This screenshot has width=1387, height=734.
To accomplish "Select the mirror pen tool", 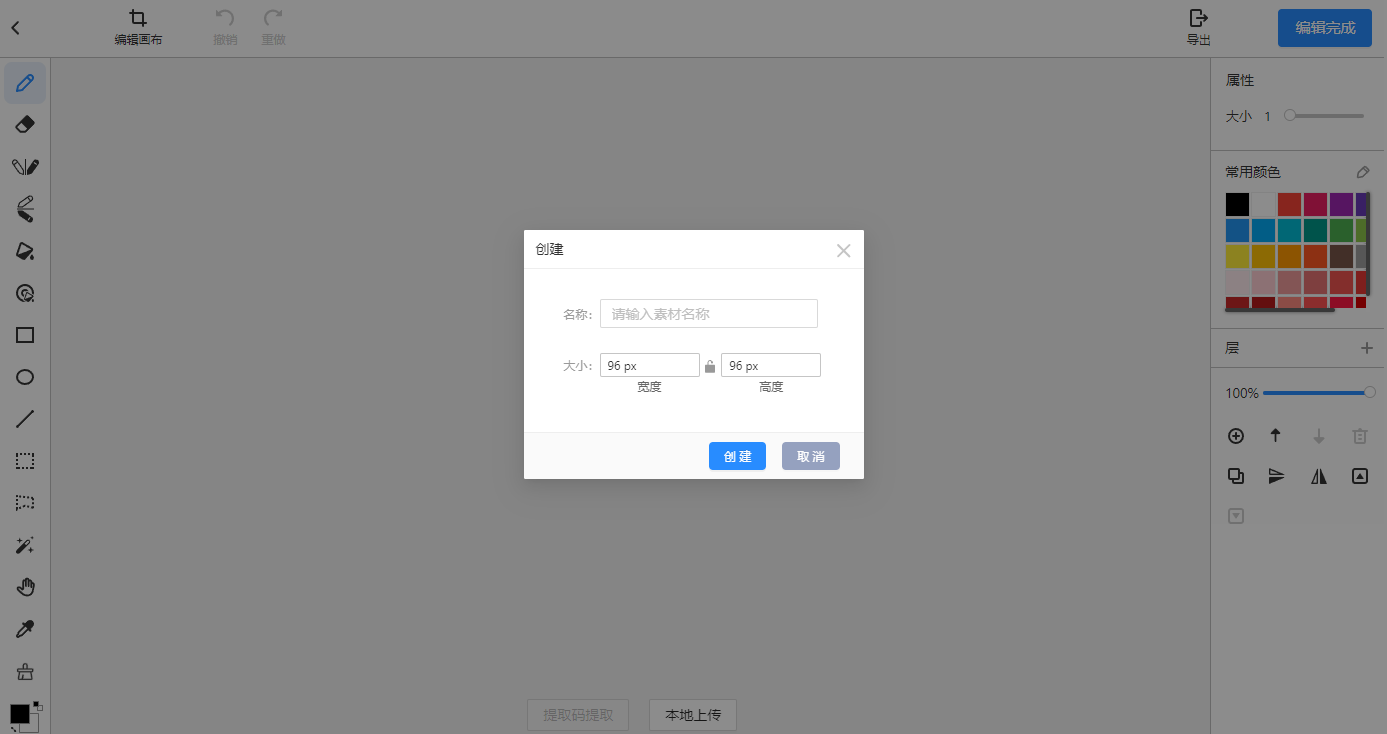I will [25, 166].
